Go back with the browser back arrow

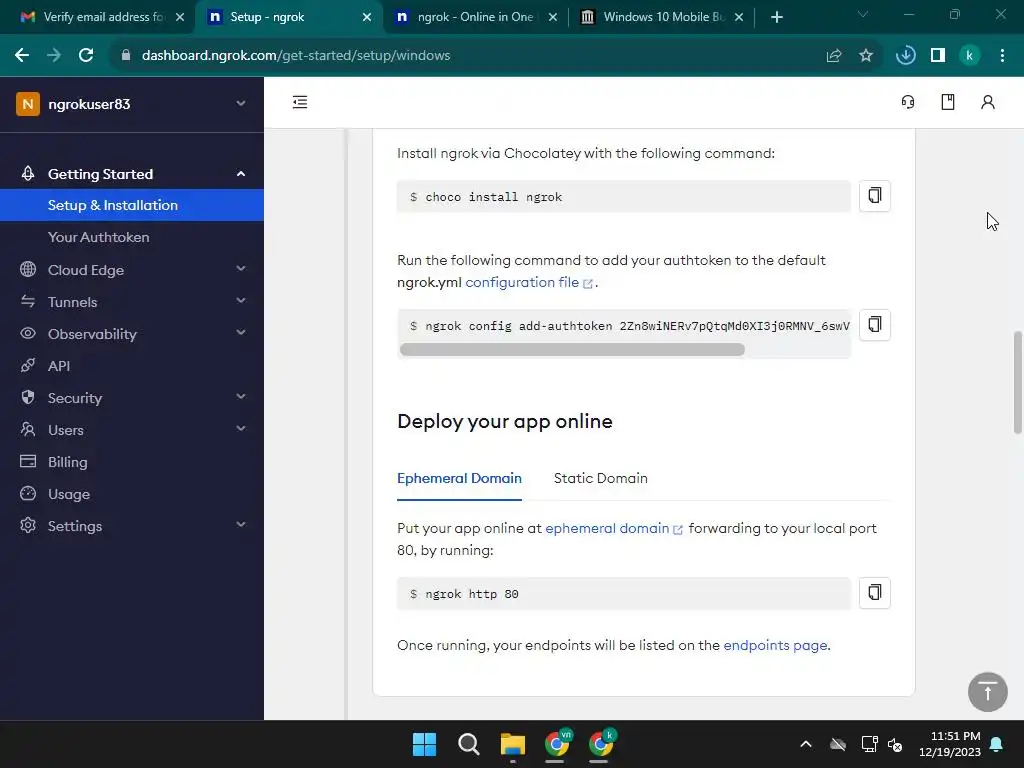point(22,56)
